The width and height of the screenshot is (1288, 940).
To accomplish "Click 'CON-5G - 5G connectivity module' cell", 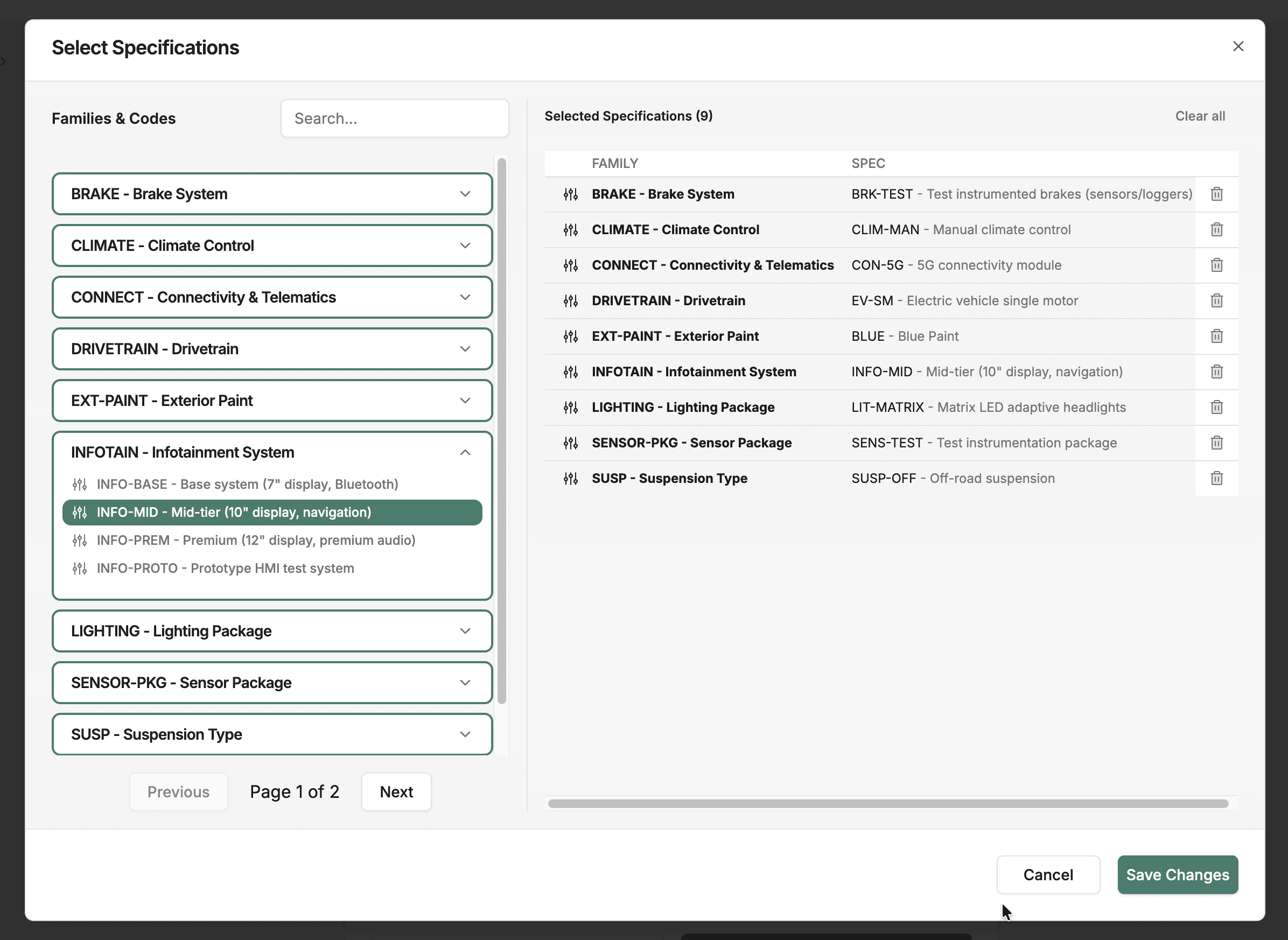I will [x=956, y=265].
